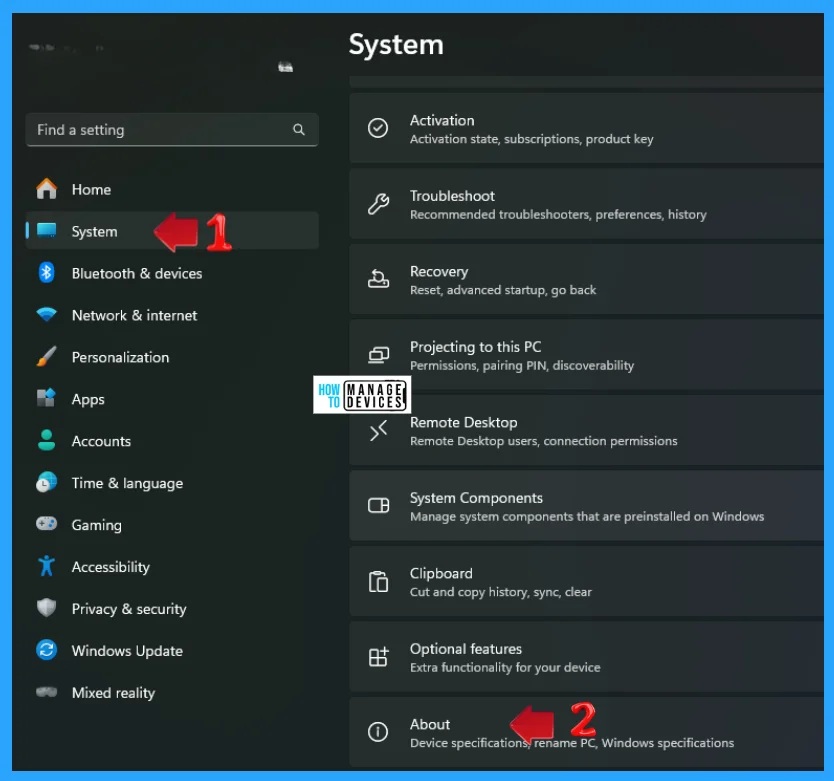Click the Privacy shield icon
This screenshot has height=781, width=834.
pyautogui.click(x=46, y=608)
